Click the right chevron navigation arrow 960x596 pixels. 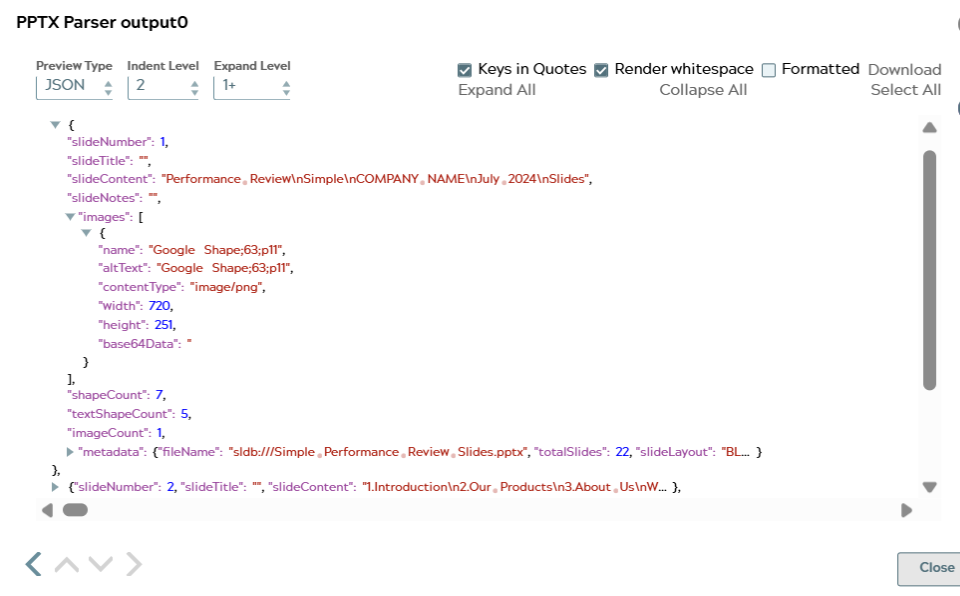(133, 564)
